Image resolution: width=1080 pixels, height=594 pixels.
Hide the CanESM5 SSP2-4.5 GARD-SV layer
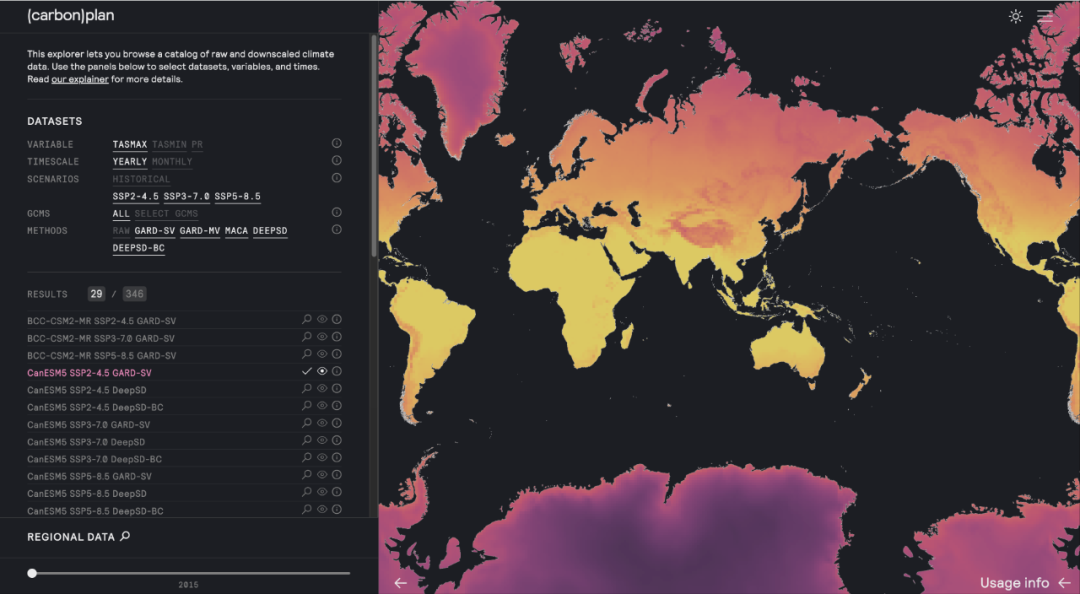click(322, 371)
